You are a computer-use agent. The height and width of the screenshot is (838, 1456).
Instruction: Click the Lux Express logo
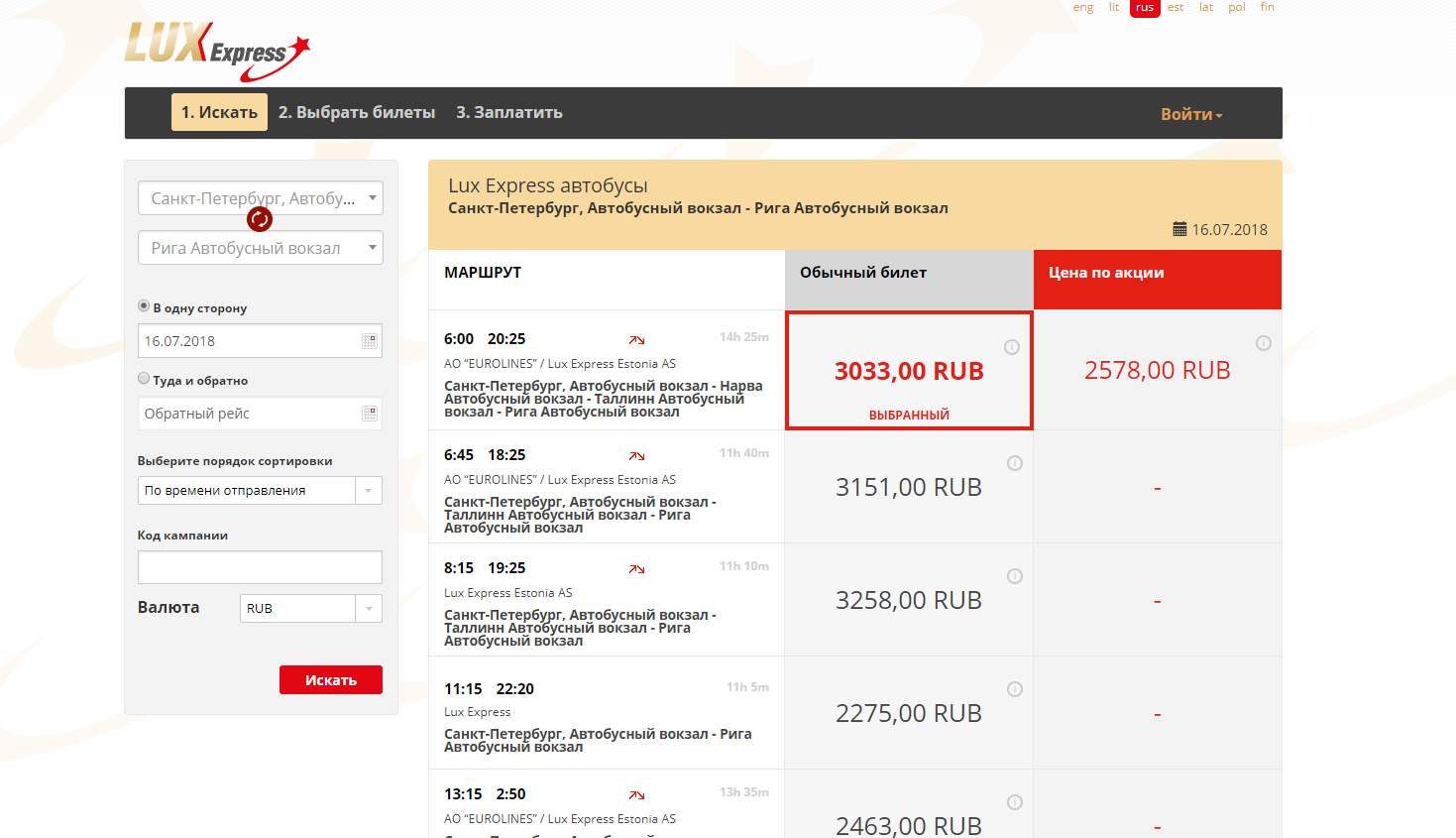[217, 51]
